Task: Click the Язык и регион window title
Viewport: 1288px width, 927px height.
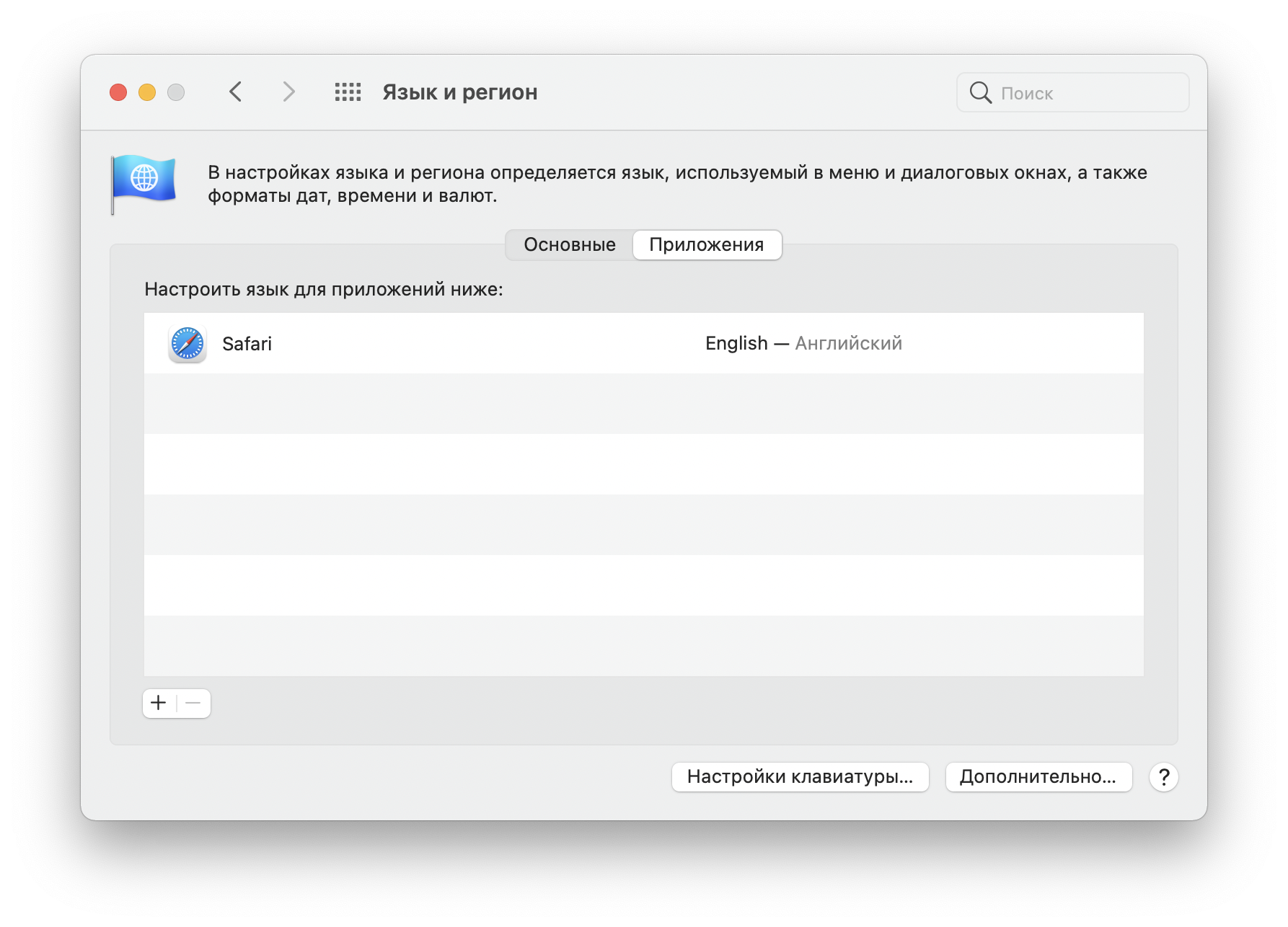Action: pos(460,92)
